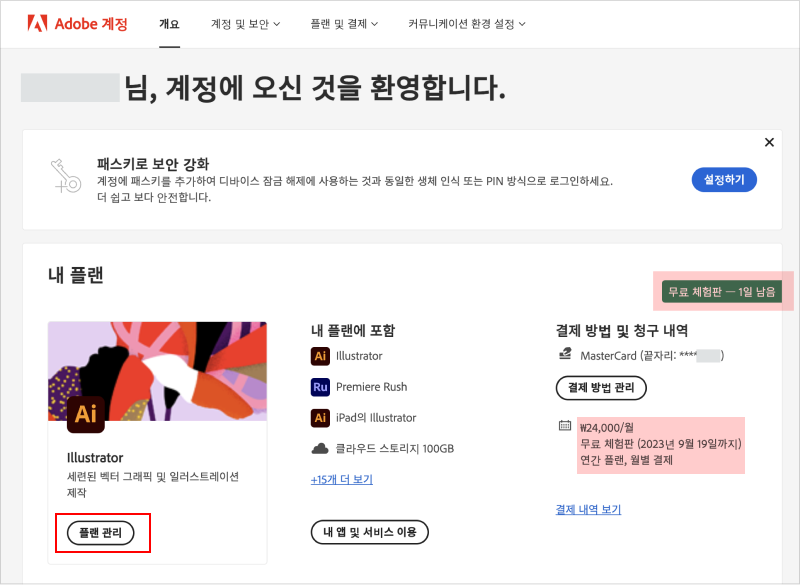
Task: Click the billing calendar icon
Action: click(x=565, y=425)
